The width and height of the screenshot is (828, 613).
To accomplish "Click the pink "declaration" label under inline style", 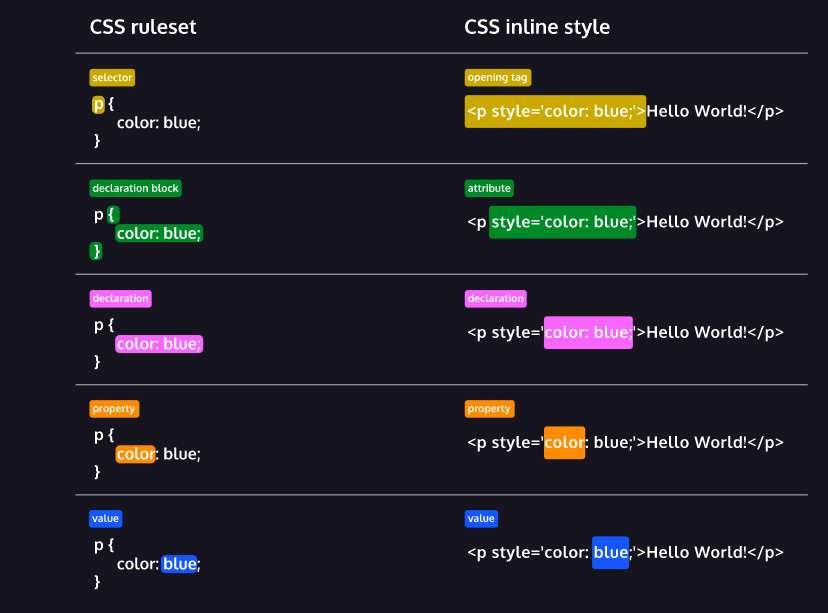I will [495, 298].
